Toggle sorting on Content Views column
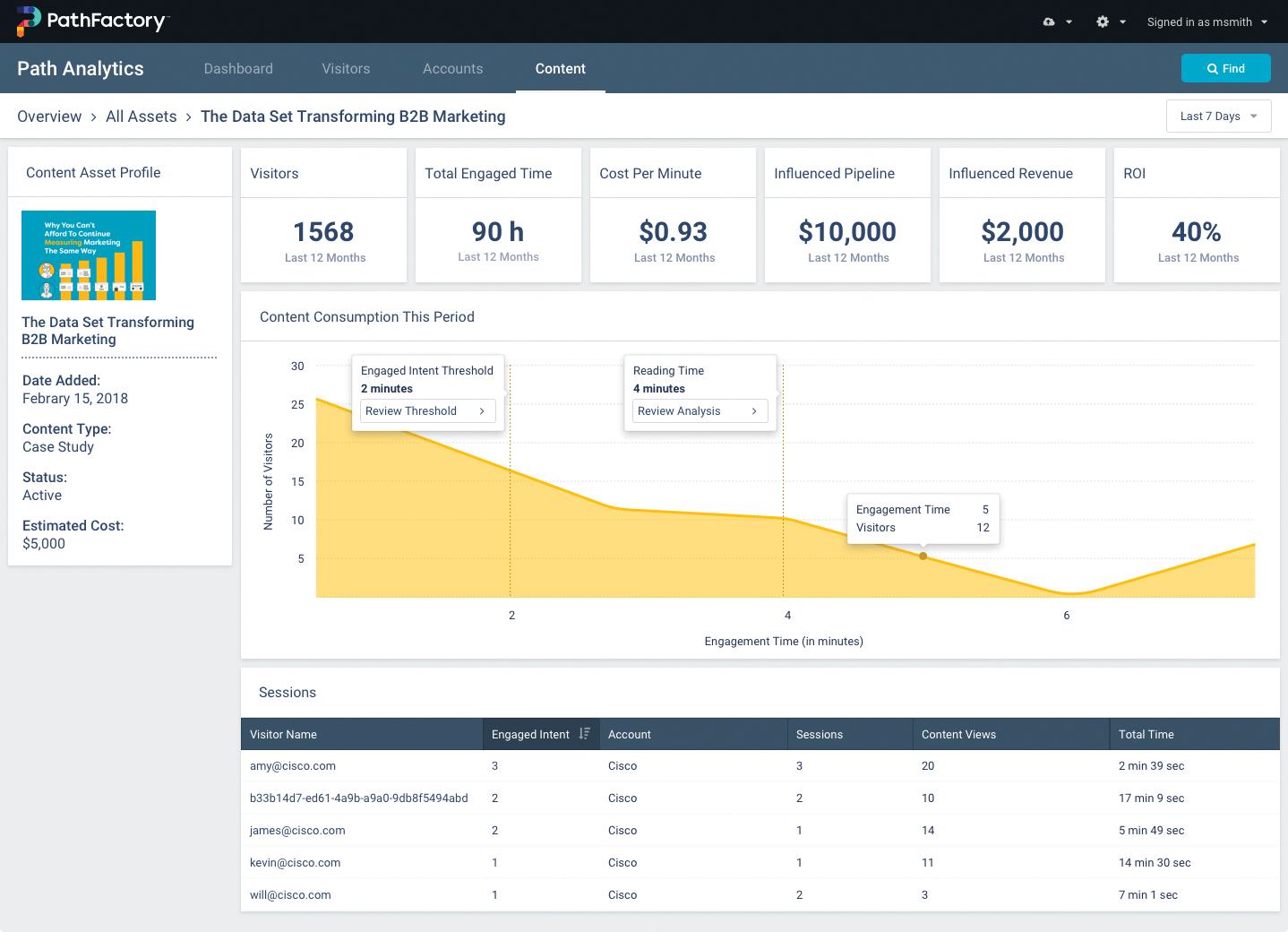The width and height of the screenshot is (1288, 932). pos(958,734)
